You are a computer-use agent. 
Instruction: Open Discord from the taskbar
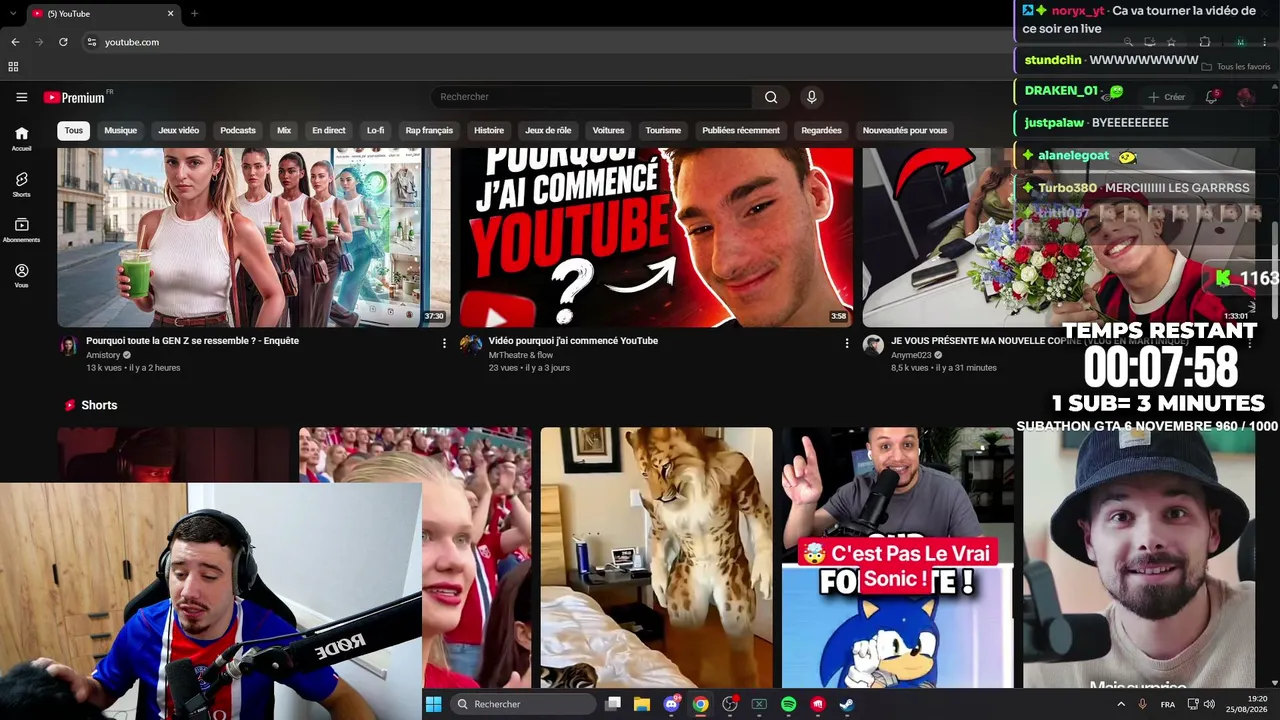coord(672,704)
